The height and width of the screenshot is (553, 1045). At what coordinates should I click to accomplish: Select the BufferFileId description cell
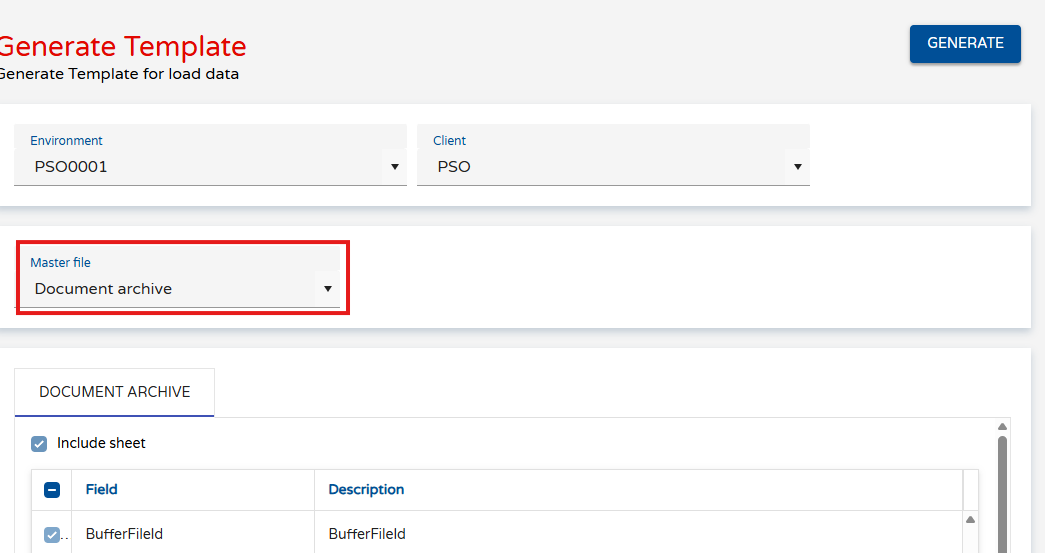coord(638,534)
